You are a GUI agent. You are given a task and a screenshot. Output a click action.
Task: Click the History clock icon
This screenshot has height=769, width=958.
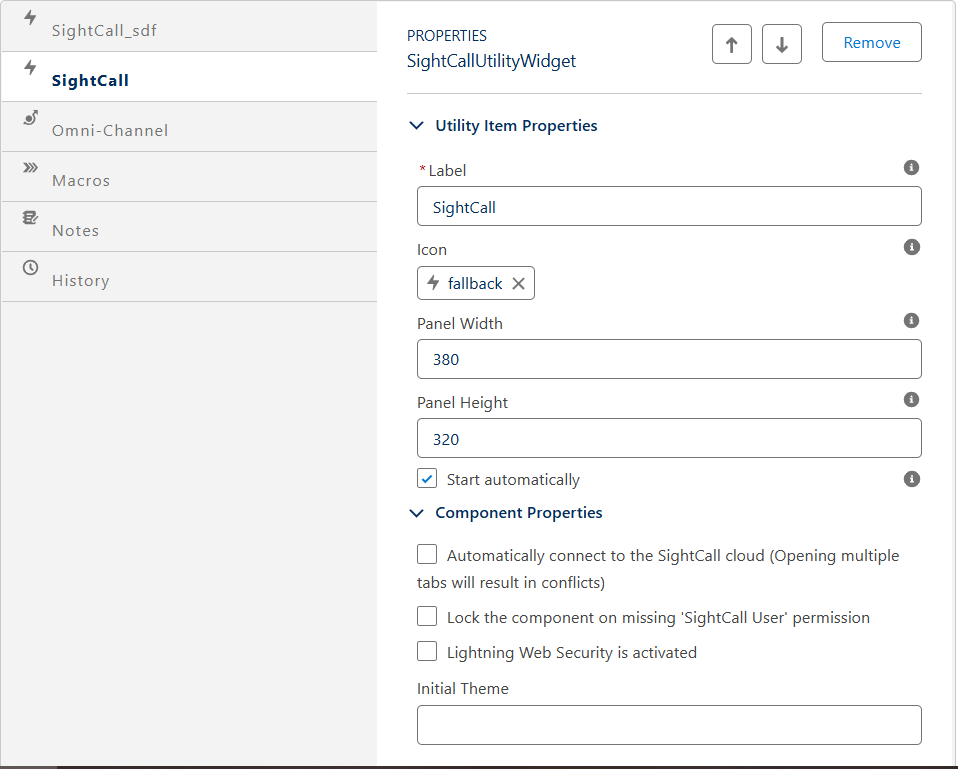pyautogui.click(x=31, y=268)
